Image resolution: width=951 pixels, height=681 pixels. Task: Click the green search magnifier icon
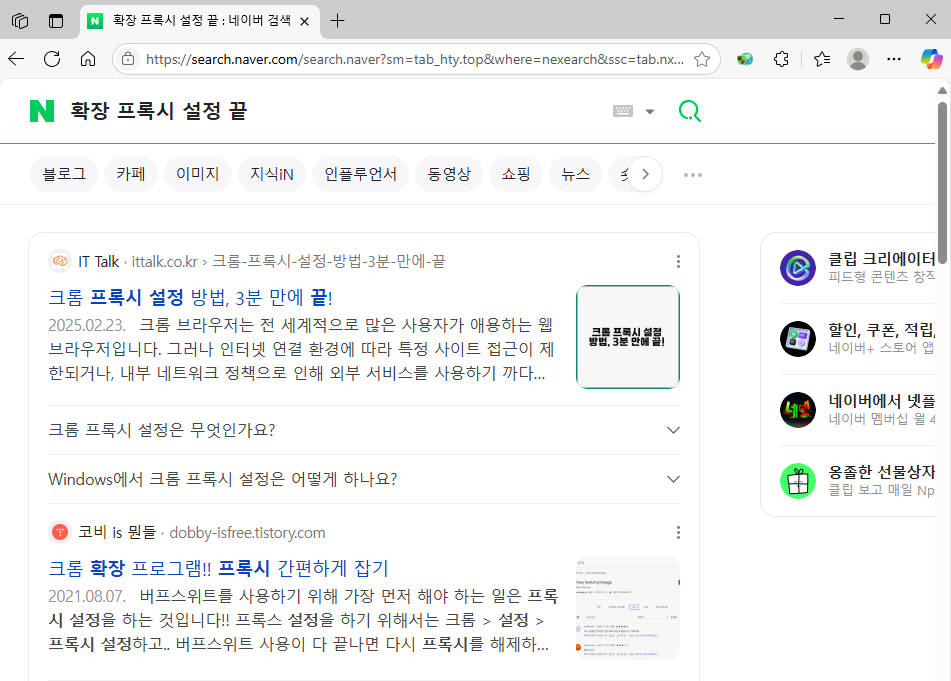[690, 111]
